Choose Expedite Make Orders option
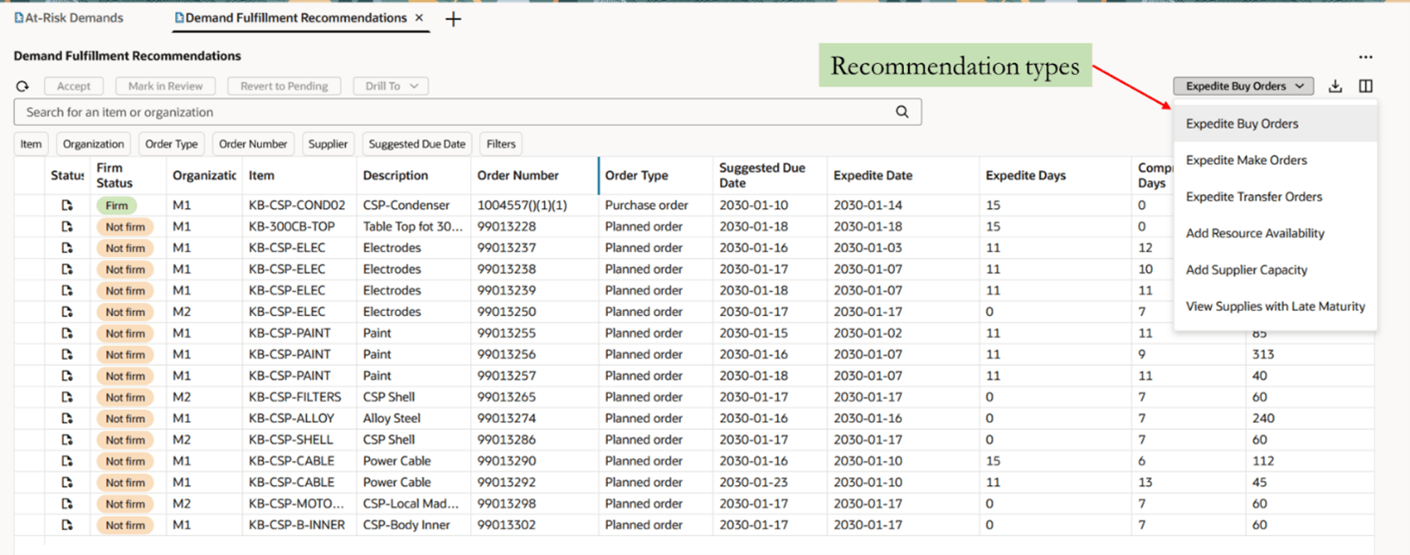 click(1276, 160)
